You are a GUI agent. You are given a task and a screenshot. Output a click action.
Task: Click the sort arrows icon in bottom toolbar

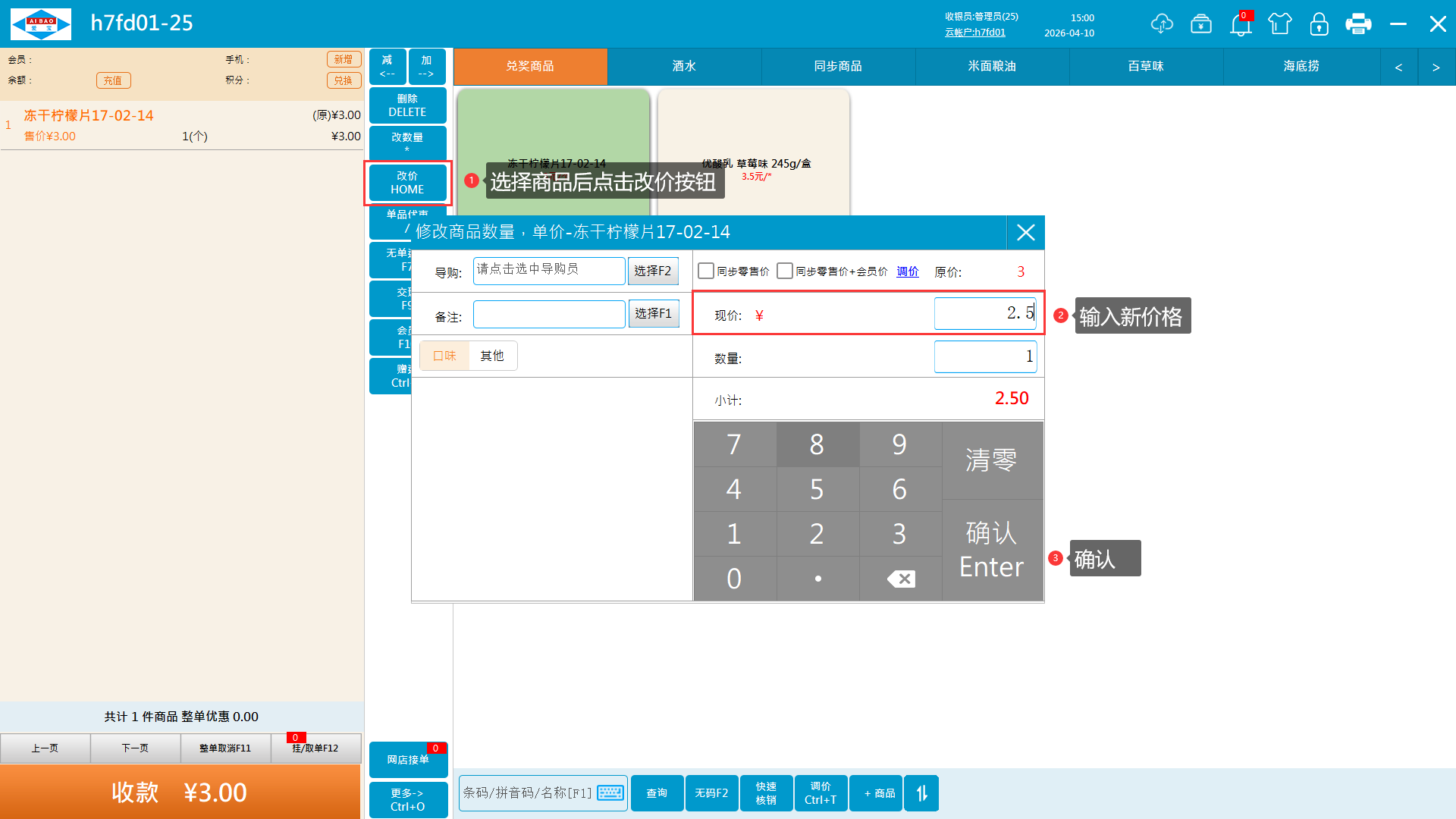pyautogui.click(x=921, y=793)
